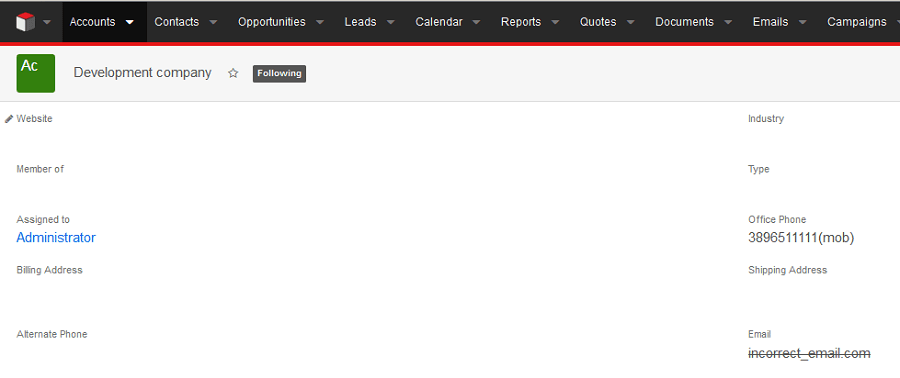900x378 pixels.
Task: Click the Type field label
Action: coord(759,169)
